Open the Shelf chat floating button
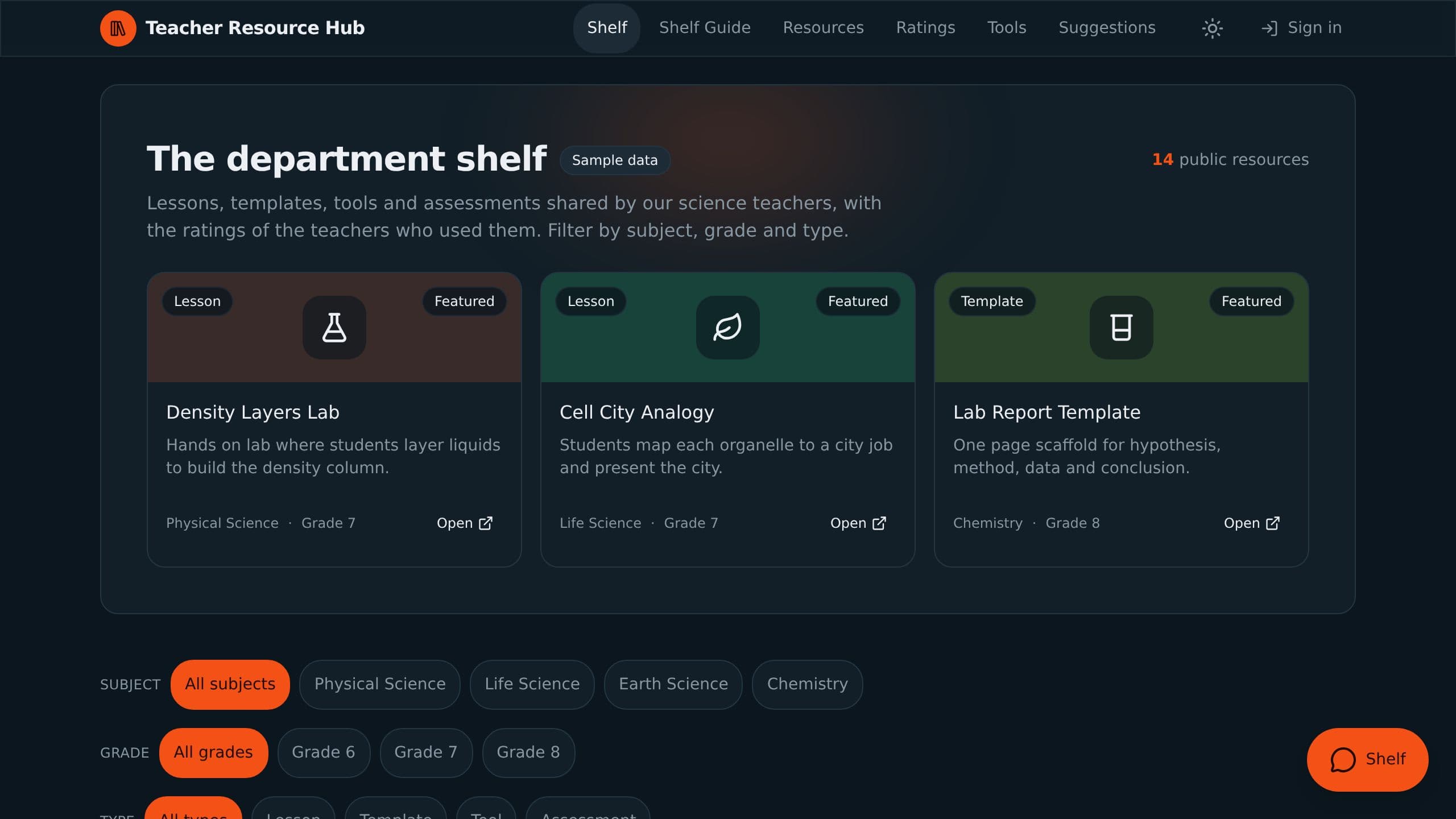This screenshot has height=819, width=1456. tap(1367, 759)
